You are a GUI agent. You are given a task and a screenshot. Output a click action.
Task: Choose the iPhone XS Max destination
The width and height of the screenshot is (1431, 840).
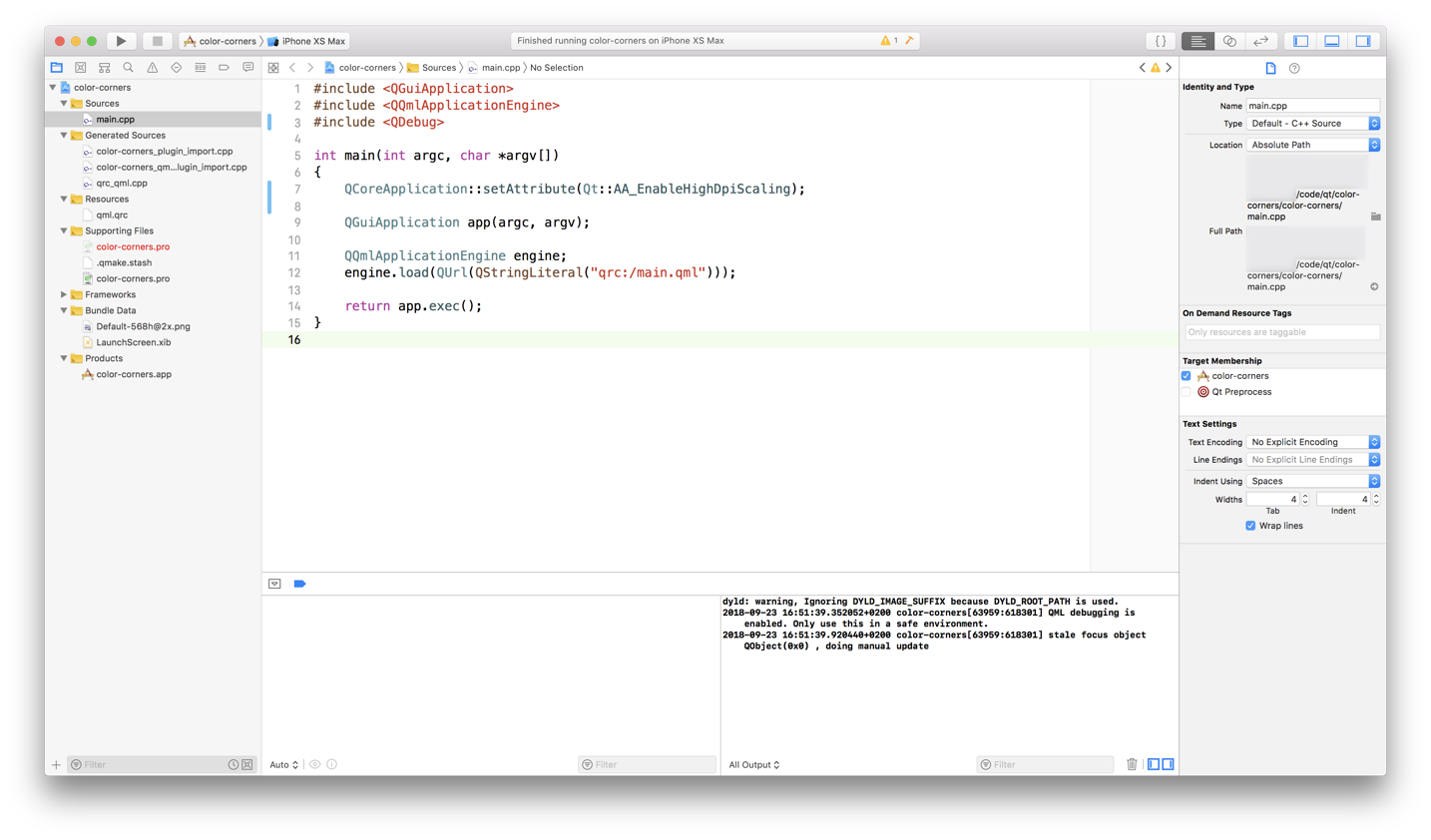pos(306,41)
